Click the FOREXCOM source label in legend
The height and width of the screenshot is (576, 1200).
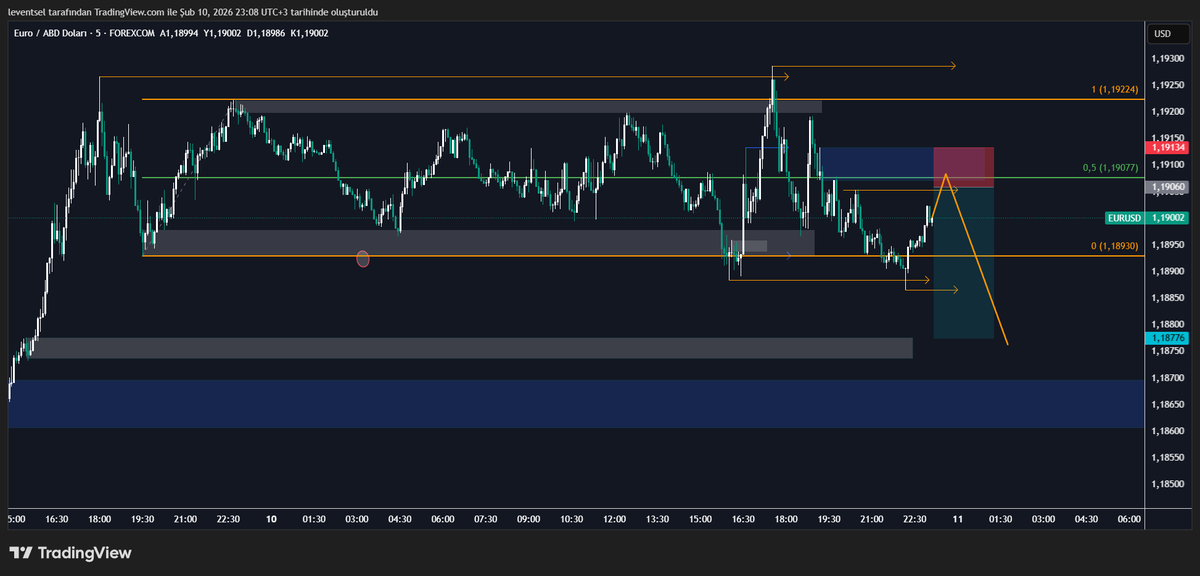tap(133, 33)
